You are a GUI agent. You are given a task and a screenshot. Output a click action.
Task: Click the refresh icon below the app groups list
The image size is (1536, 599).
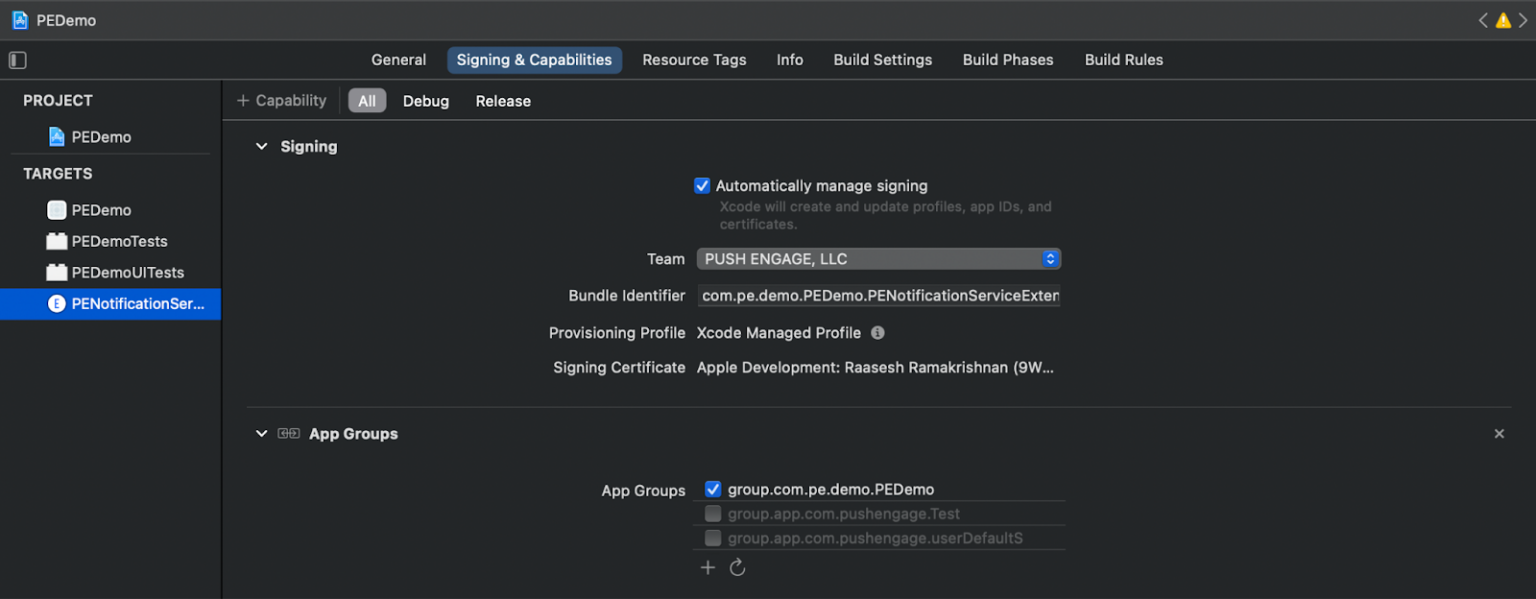[738, 567]
